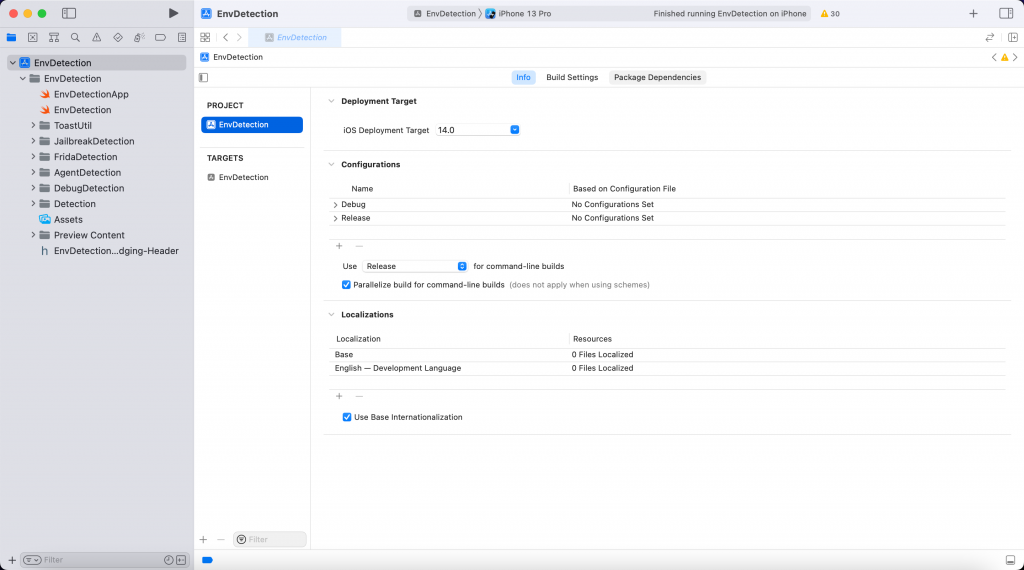Open the Find navigator magnifier icon
This screenshot has width=1024, height=570.
[75, 37]
